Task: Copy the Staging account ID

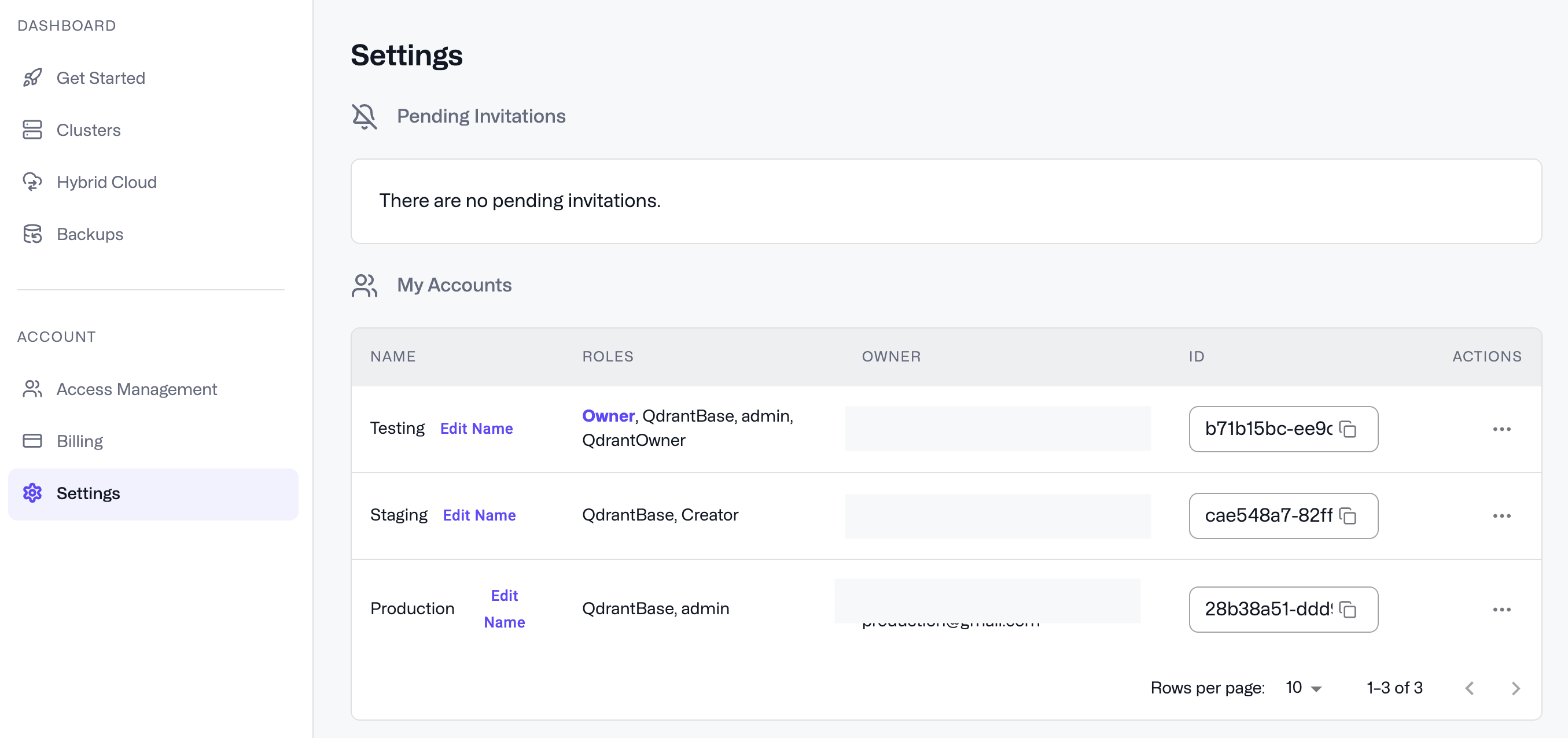Action: [x=1349, y=516]
